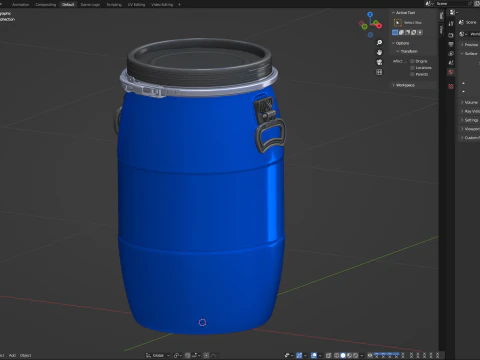480x360 pixels.
Task: Expand the Custom Properties panel
Action: [462, 138]
